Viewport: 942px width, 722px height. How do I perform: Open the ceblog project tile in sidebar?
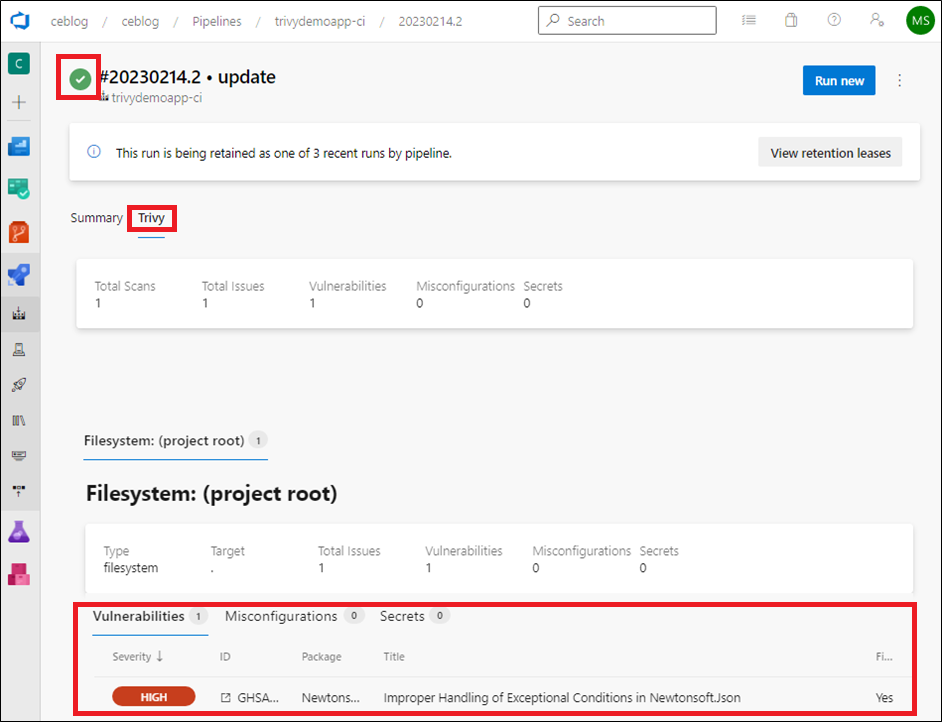[19, 64]
